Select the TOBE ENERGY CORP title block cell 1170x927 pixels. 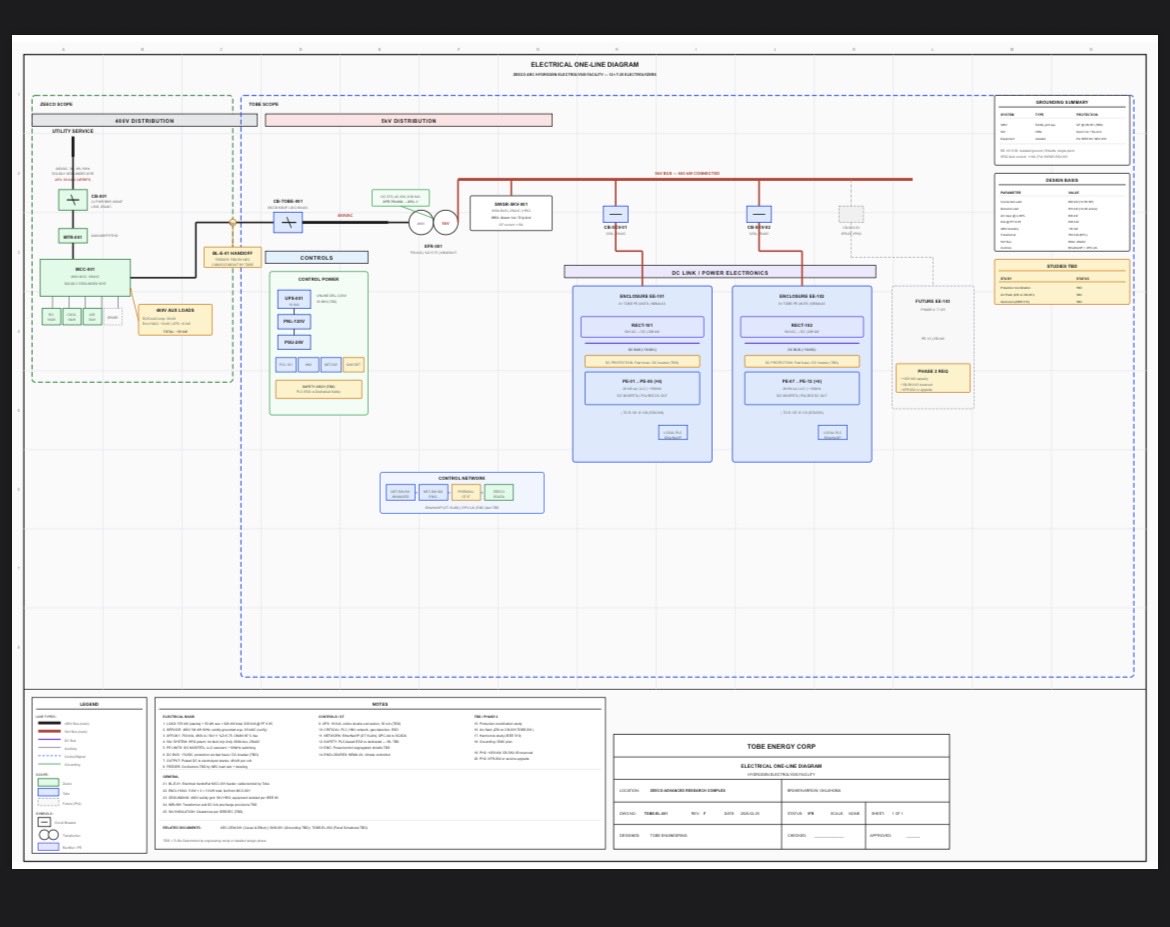pyautogui.click(x=781, y=746)
